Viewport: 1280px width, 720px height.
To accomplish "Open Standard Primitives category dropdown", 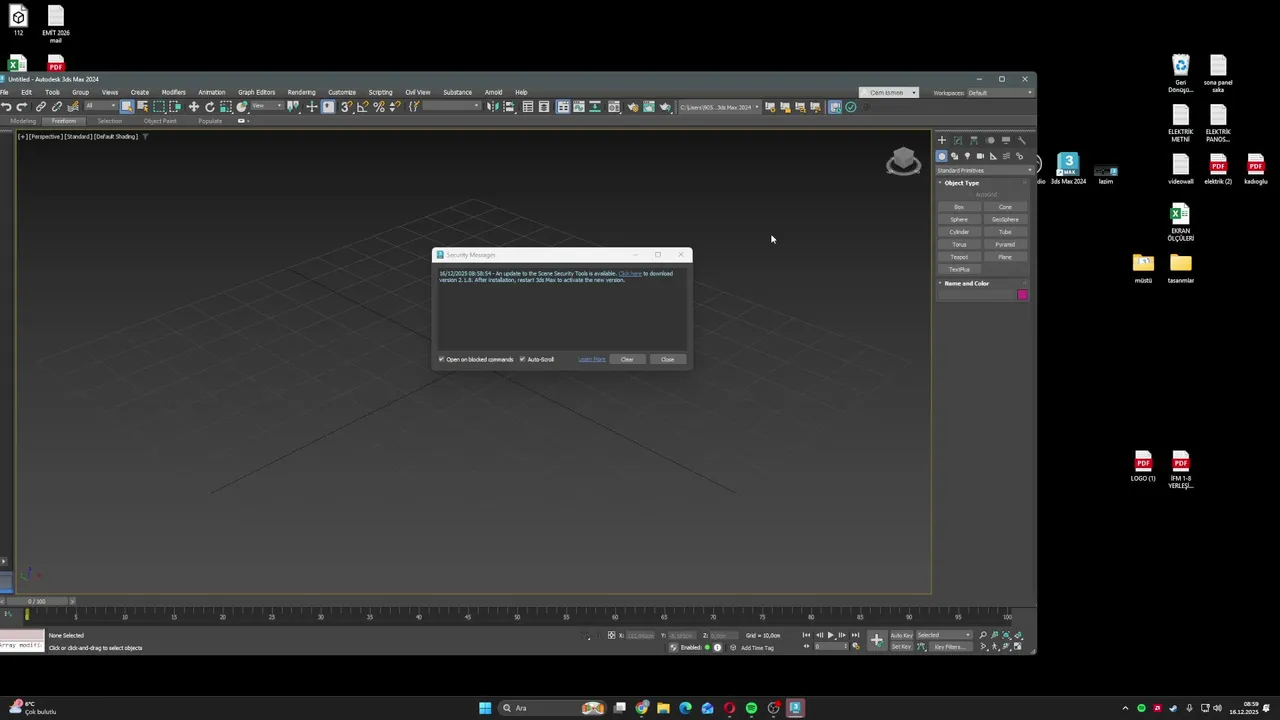I will point(984,170).
